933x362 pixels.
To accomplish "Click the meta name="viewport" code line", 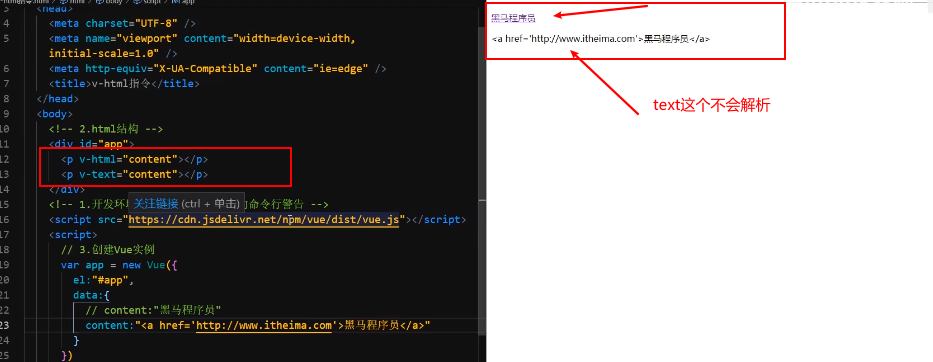I will tap(202, 39).
